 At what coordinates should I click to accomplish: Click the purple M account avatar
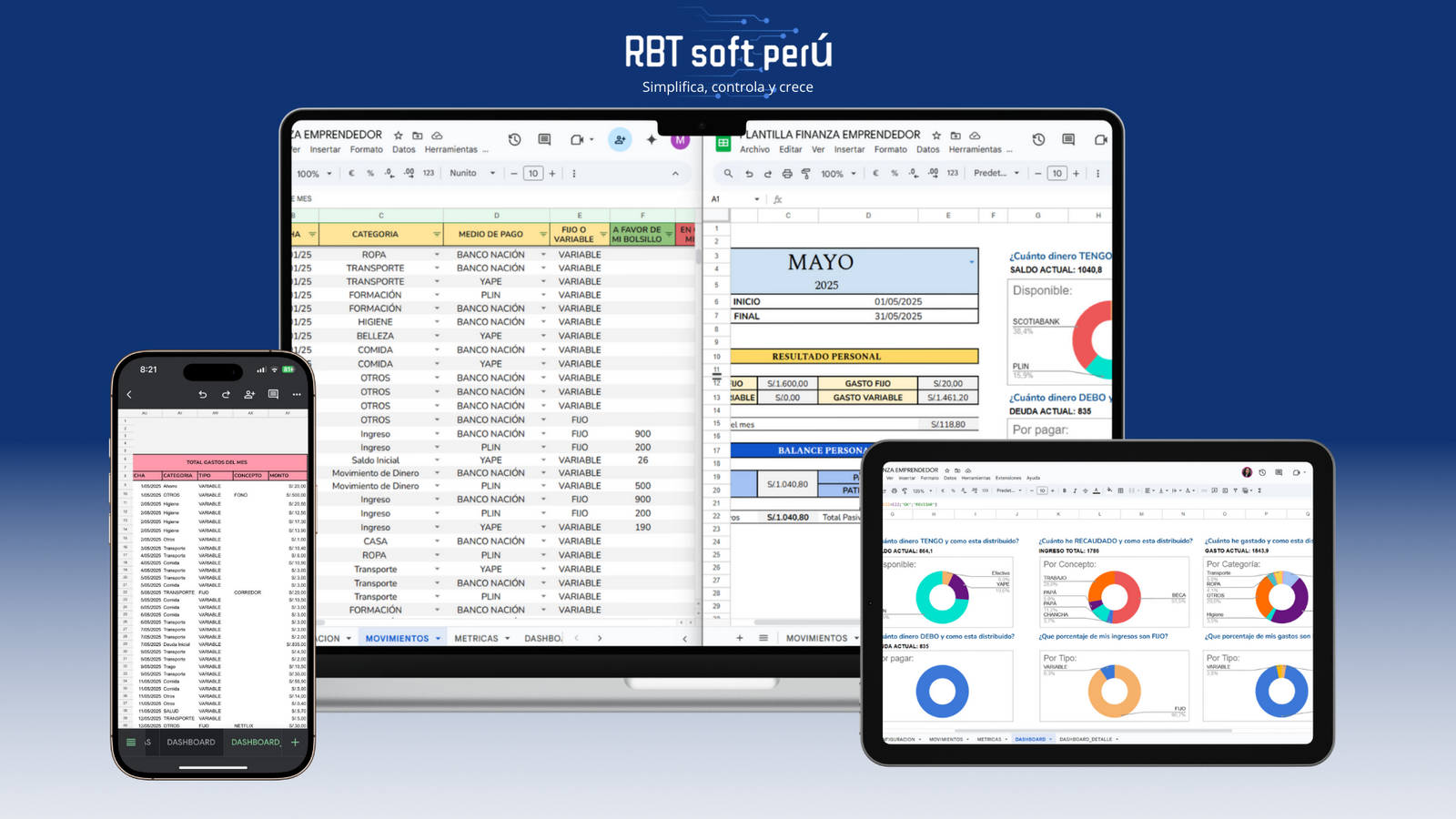681,140
